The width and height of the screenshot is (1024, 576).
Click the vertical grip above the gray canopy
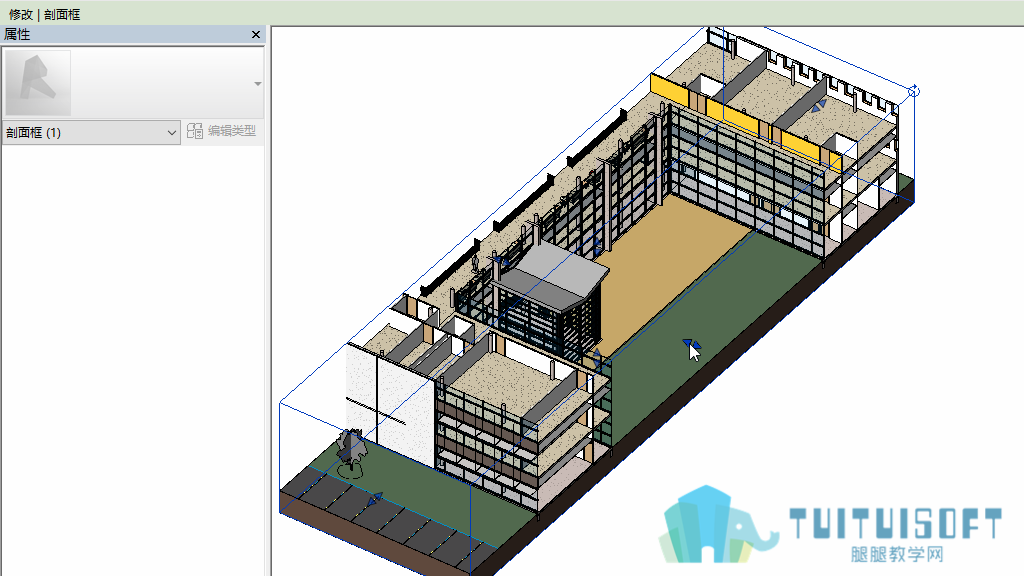point(597,246)
